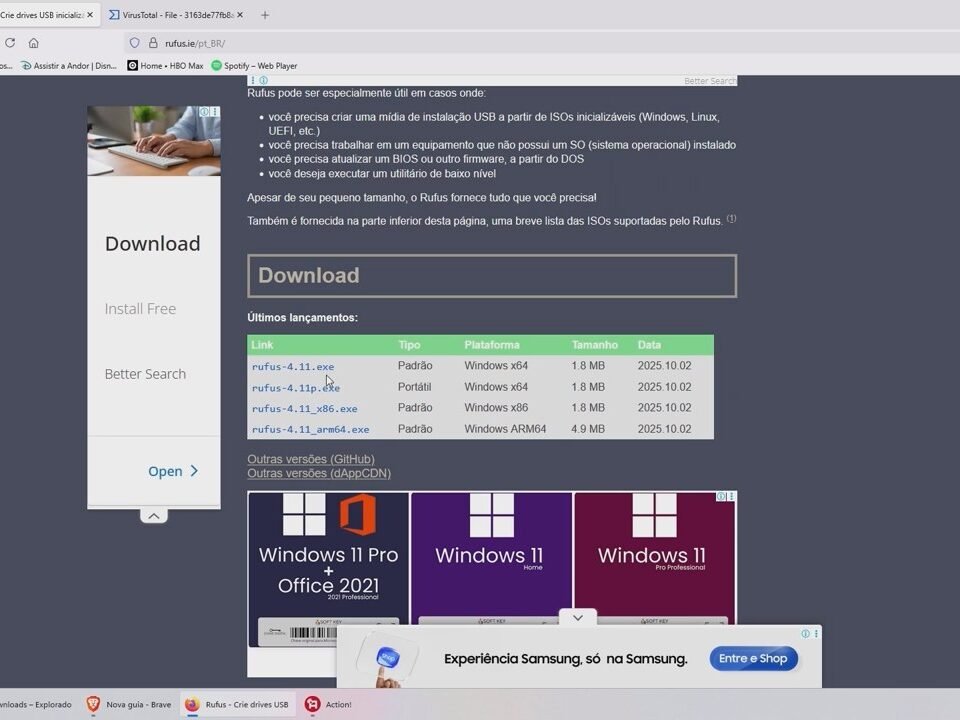Download the portable rufus-4.11p.exe
This screenshot has width=960, height=720.
295,388
